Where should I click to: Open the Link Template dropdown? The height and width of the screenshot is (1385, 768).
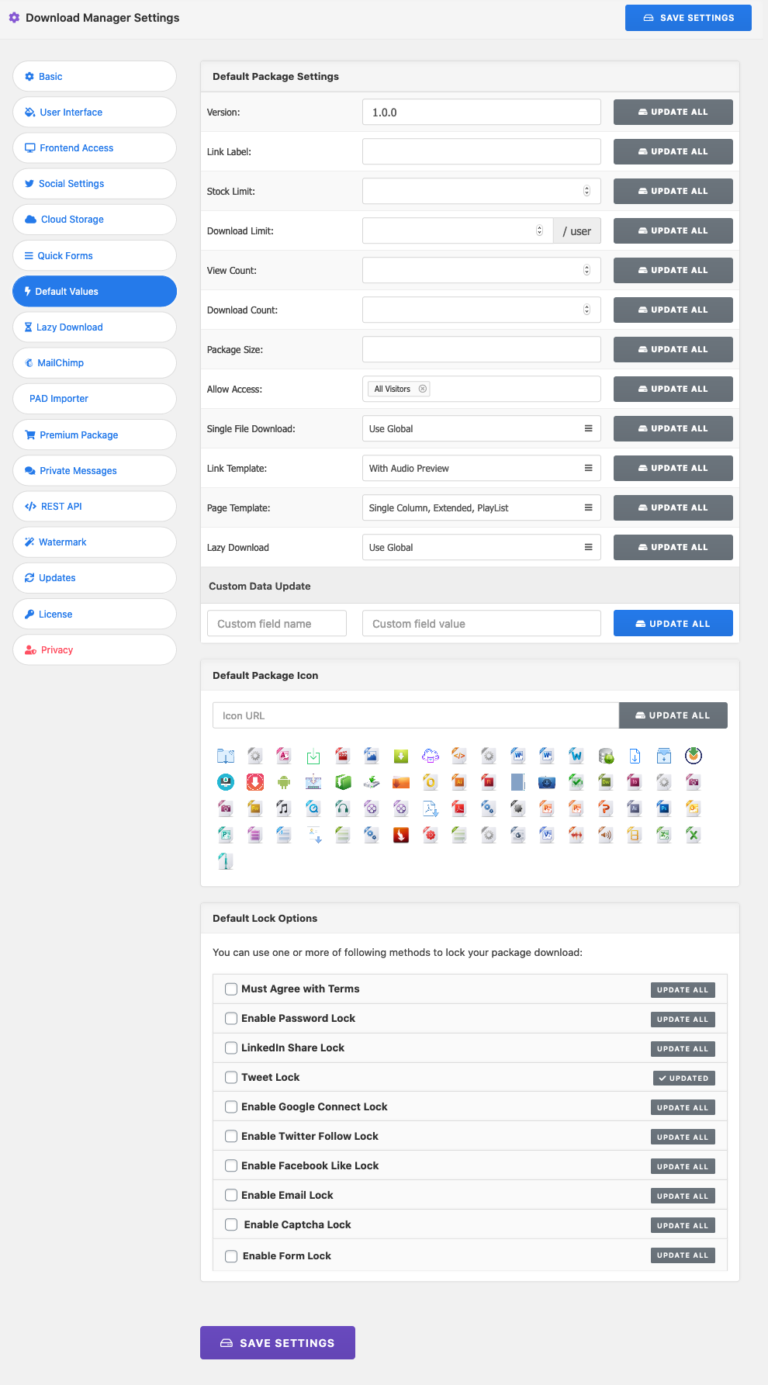[x=481, y=468]
